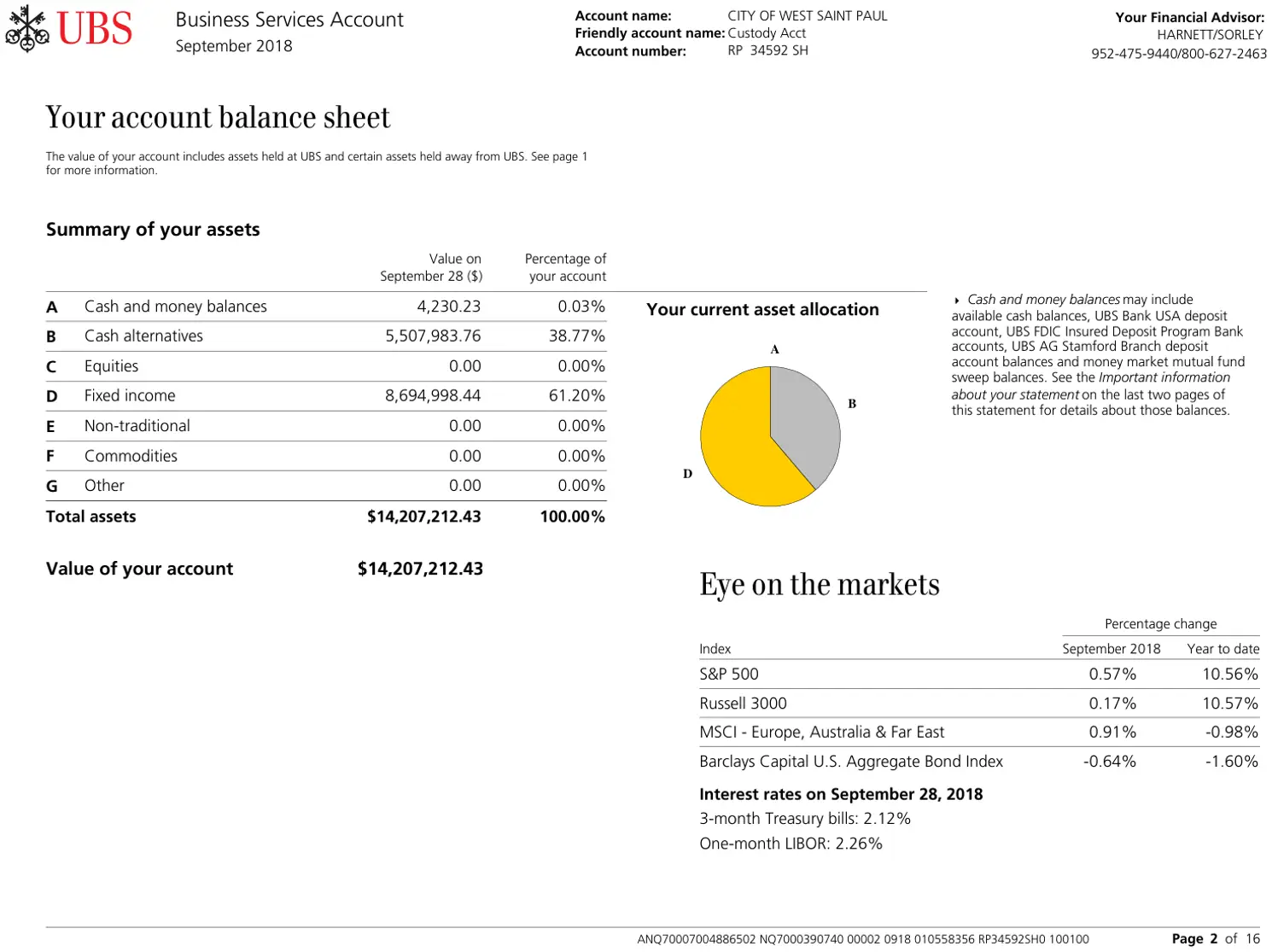The width and height of the screenshot is (1272, 952).
Task: Select account number "RP 34592 SH"
Action: coord(768,50)
